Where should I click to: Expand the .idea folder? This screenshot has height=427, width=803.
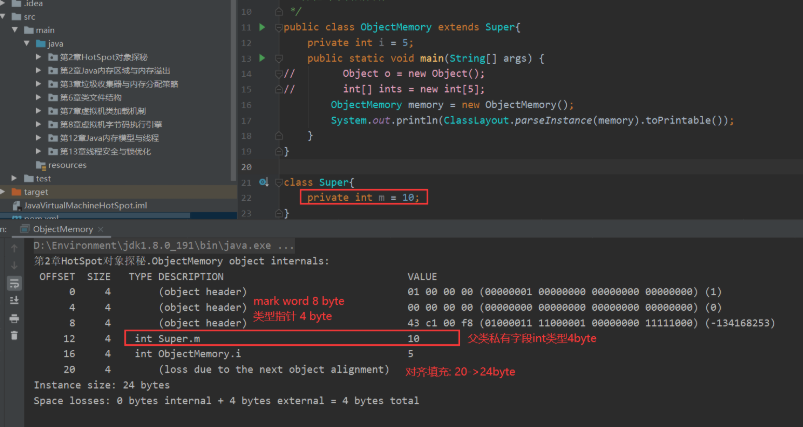3,4
